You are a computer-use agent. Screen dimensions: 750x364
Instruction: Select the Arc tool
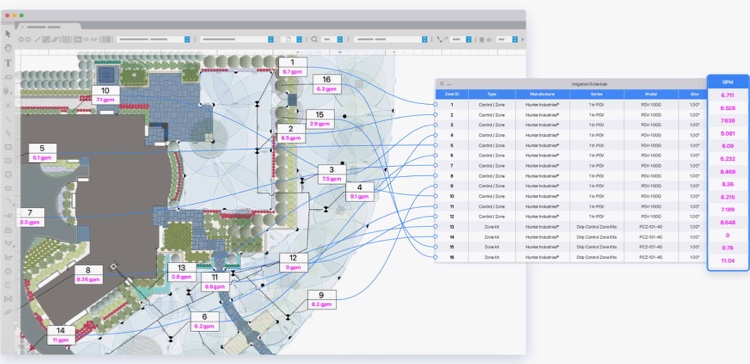pyautogui.click(x=8, y=202)
